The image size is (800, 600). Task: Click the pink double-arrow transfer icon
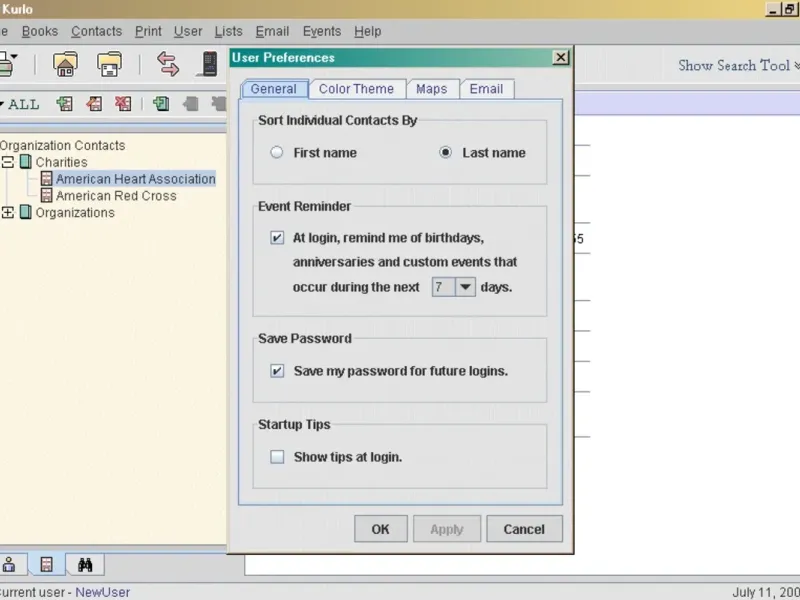coord(168,64)
